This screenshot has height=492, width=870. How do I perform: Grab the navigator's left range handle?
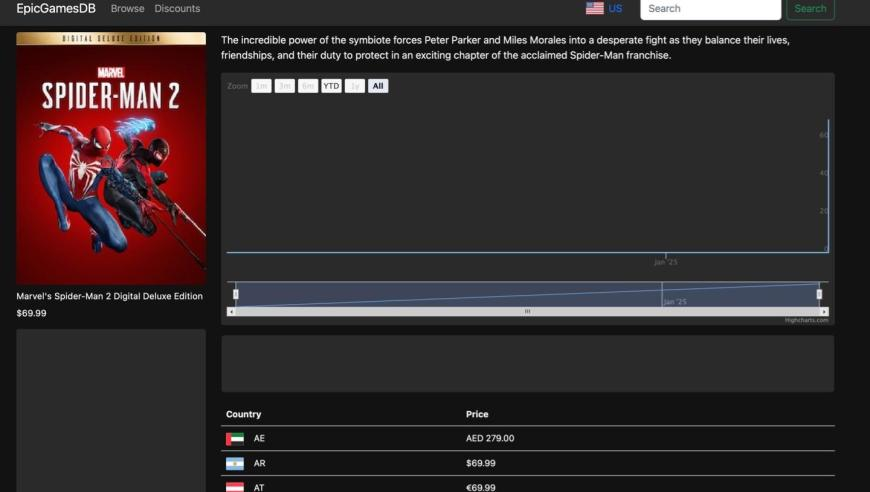tap(236, 294)
